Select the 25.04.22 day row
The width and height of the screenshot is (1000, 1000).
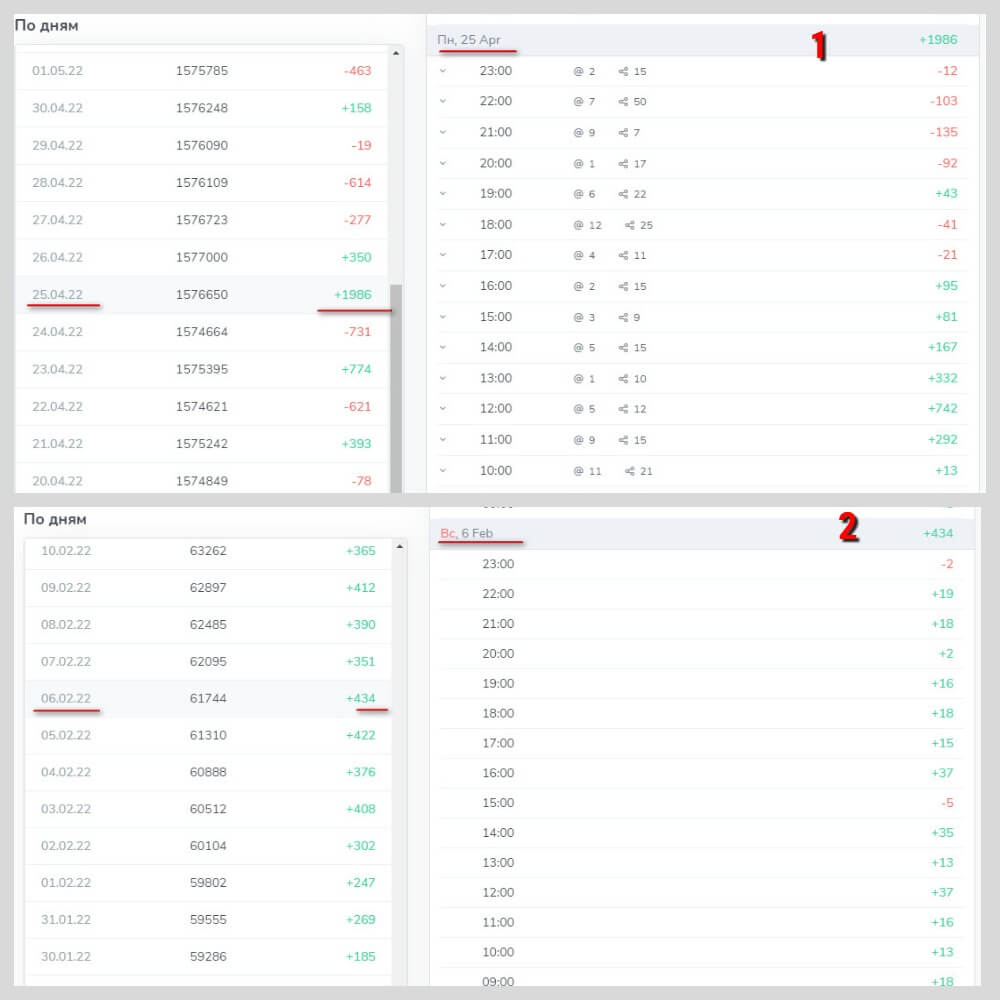200,295
